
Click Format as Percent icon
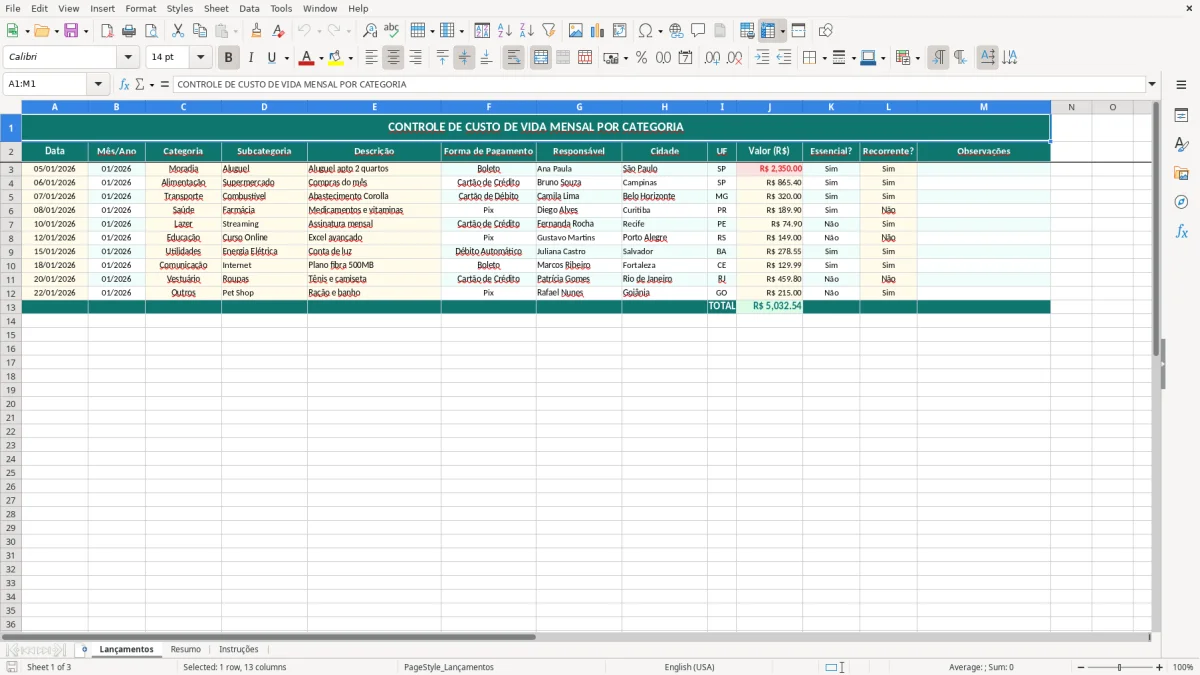click(641, 58)
